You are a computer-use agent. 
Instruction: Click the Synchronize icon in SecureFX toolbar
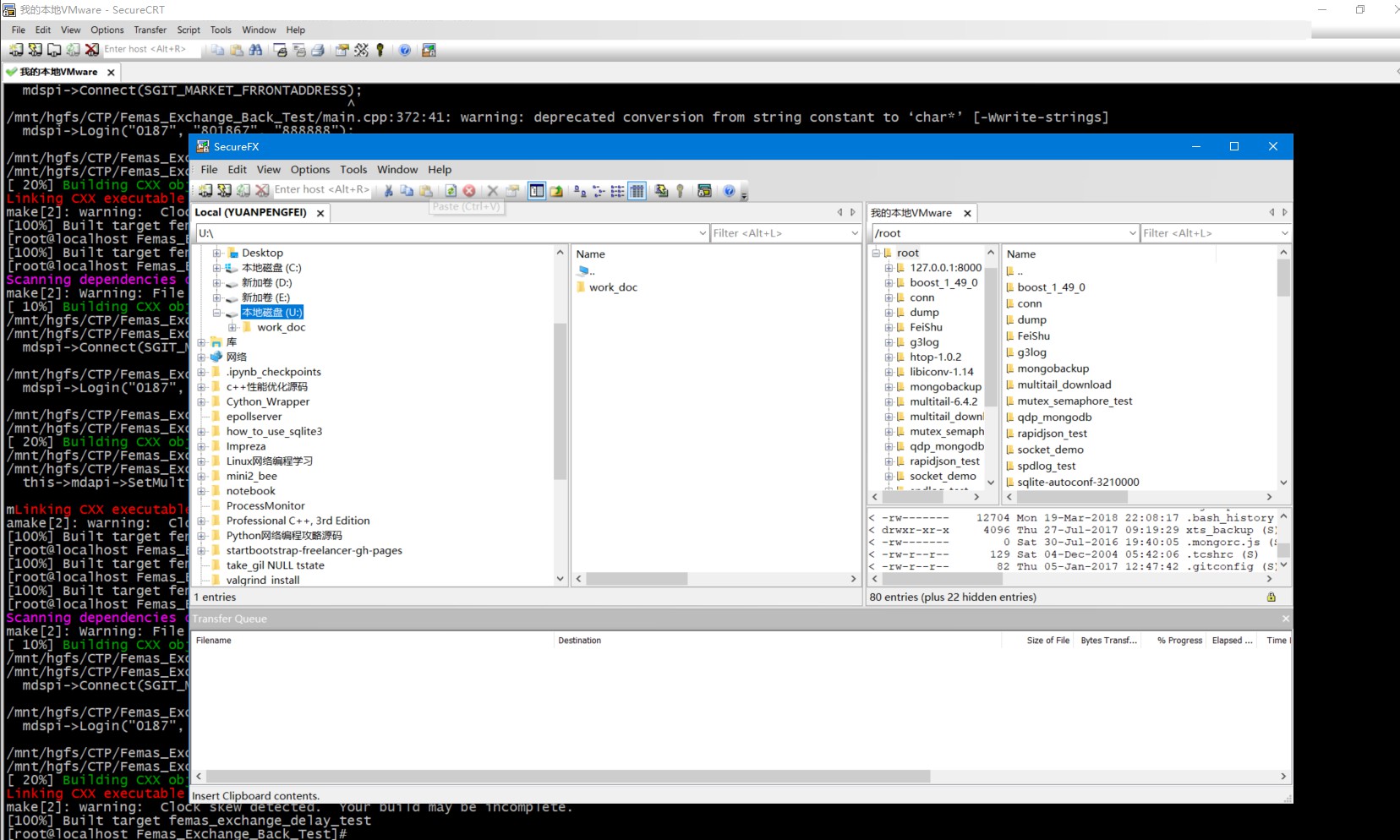[661, 191]
